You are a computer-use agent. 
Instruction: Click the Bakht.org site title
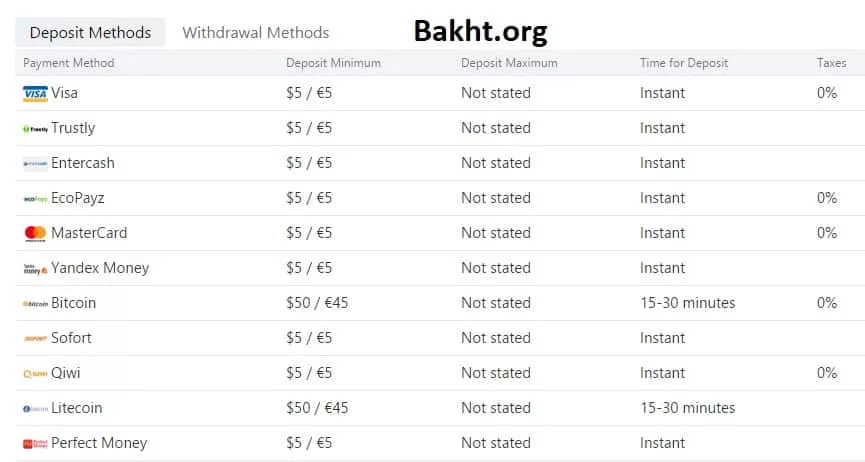(x=480, y=32)
